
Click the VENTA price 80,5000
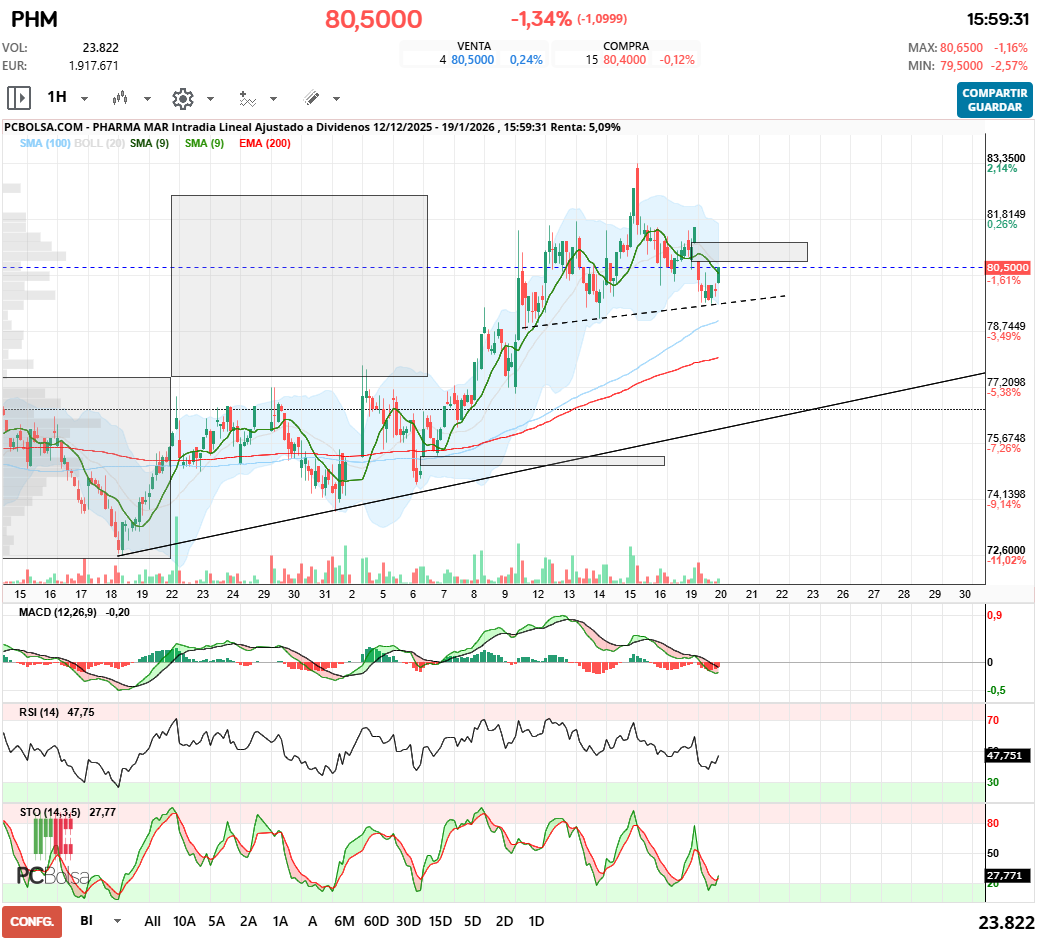coord(473,60)
